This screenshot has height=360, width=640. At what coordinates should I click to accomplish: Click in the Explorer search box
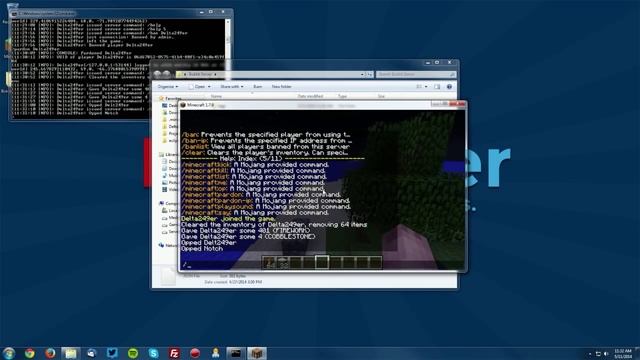pyautogui.click(x=416, y=74)
